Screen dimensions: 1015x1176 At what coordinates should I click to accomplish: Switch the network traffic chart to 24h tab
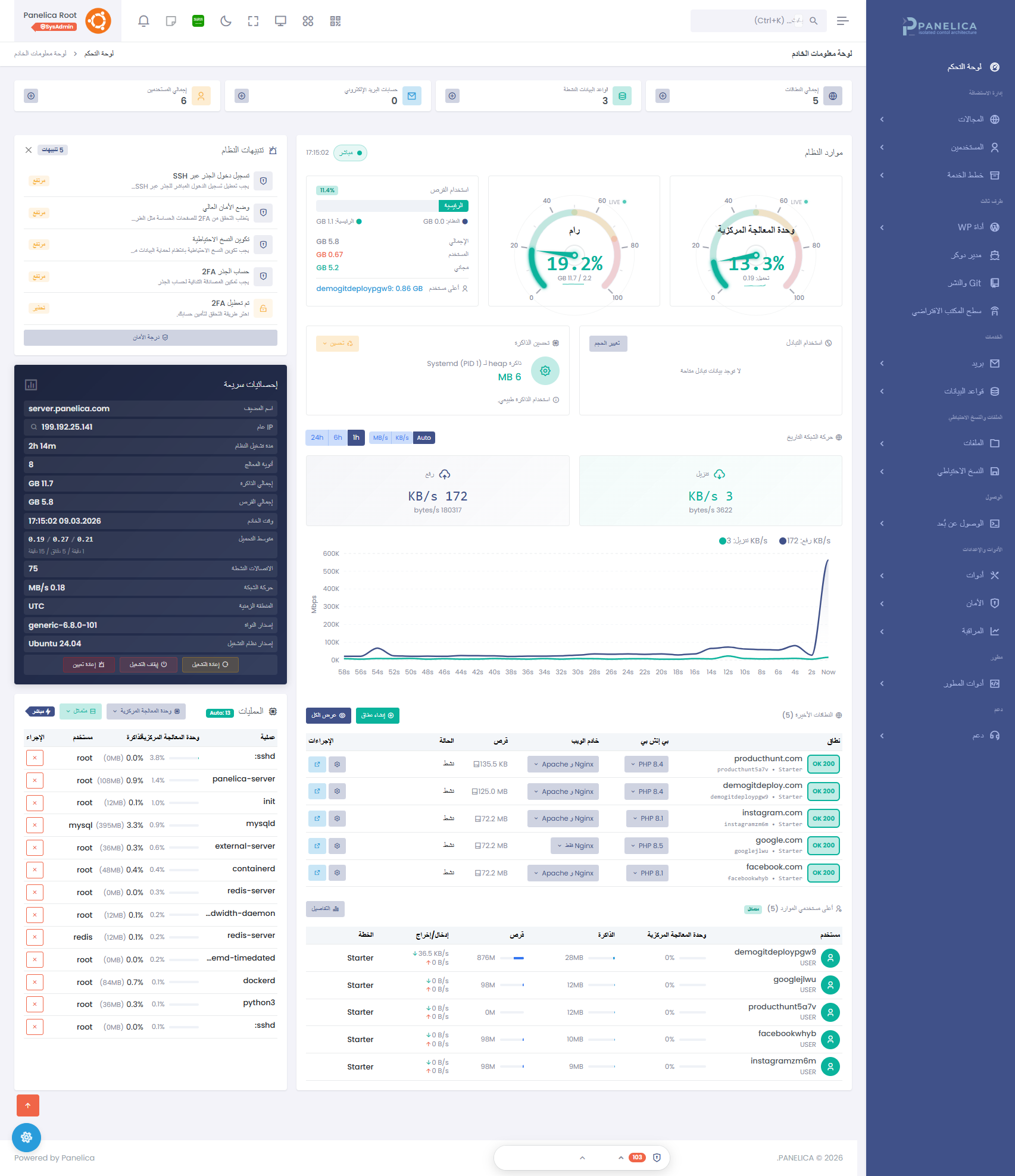click(x=316, y=437)
